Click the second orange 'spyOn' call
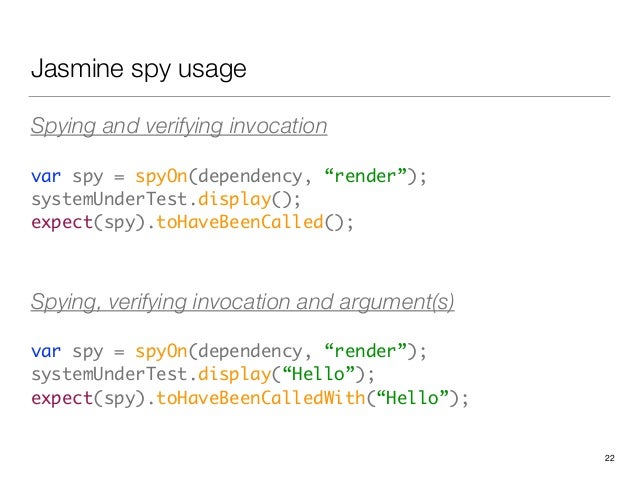The width and height of the screenshot is (638, 479). click(161, 352)
